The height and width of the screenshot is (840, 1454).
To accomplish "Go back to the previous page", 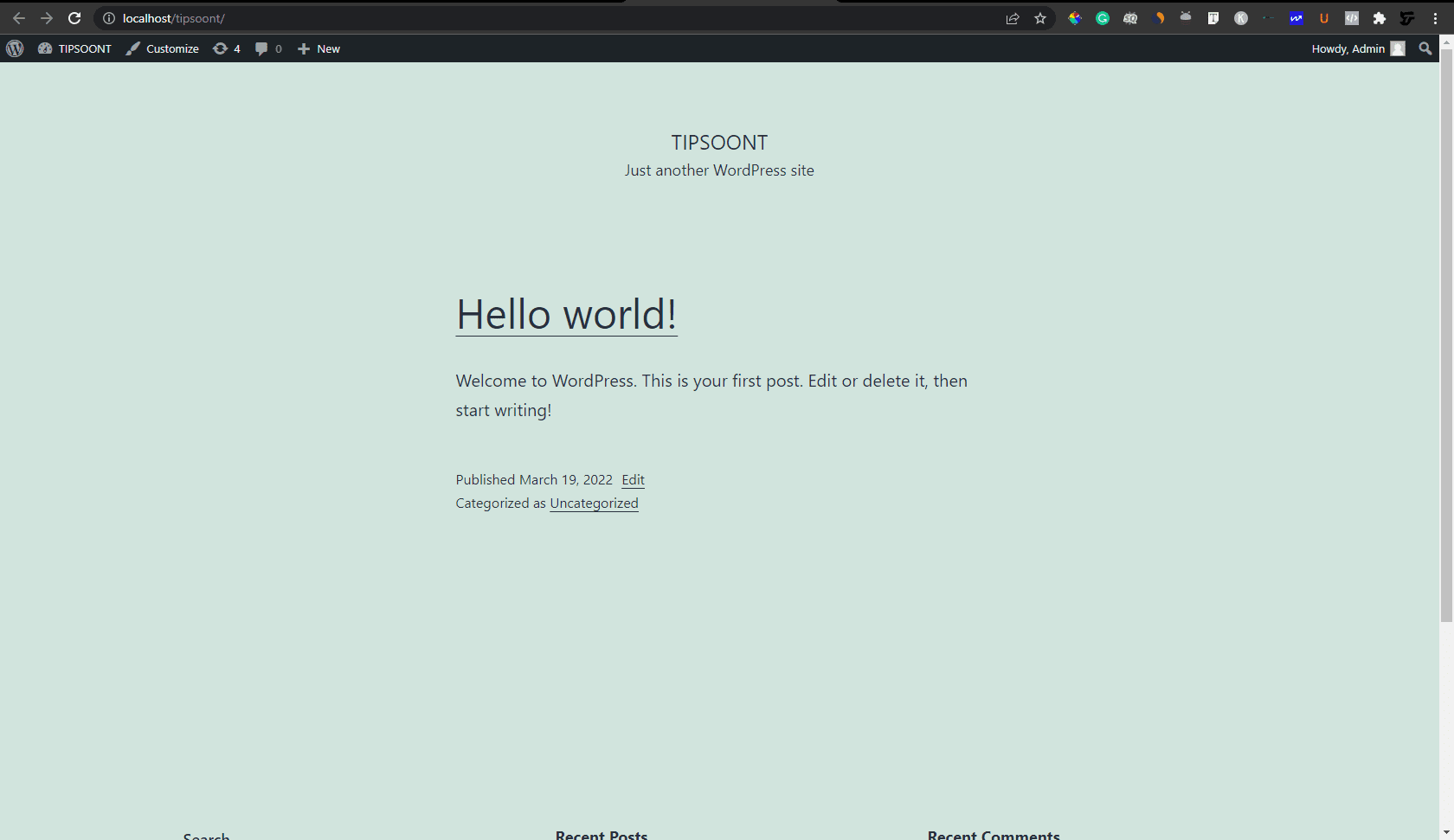I will 19,18.
